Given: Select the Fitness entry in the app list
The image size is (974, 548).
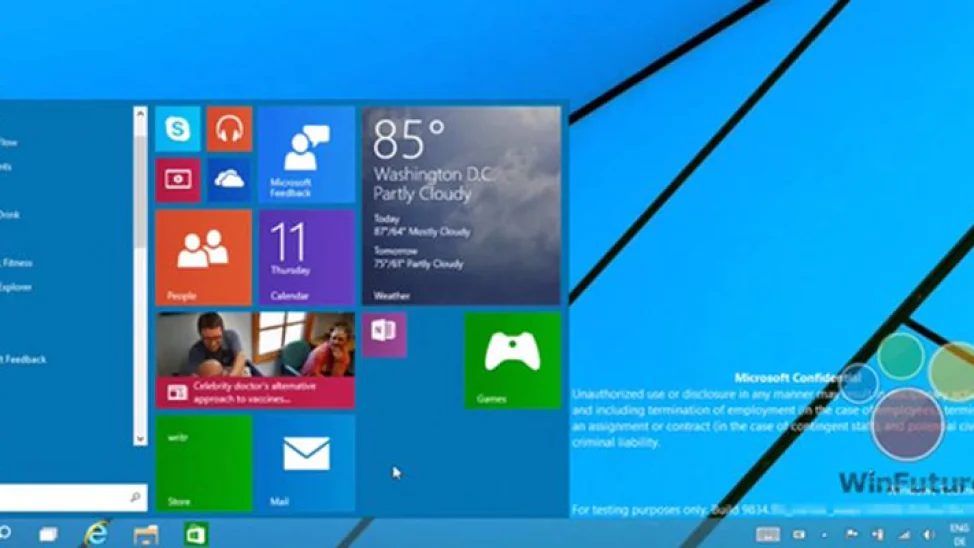Looking at the screenshot, I should (x=17, y=263).
